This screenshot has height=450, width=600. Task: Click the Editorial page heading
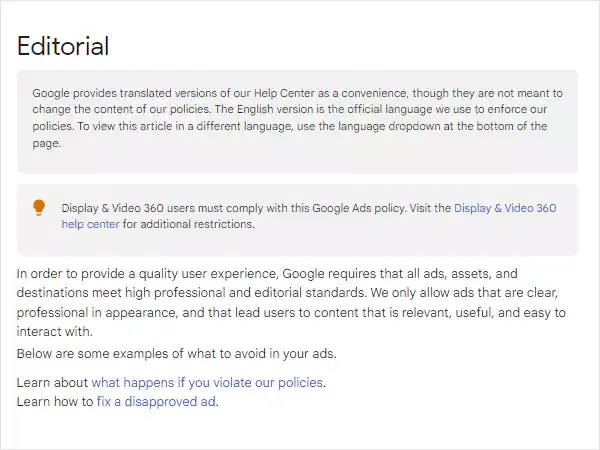point(63,46)
